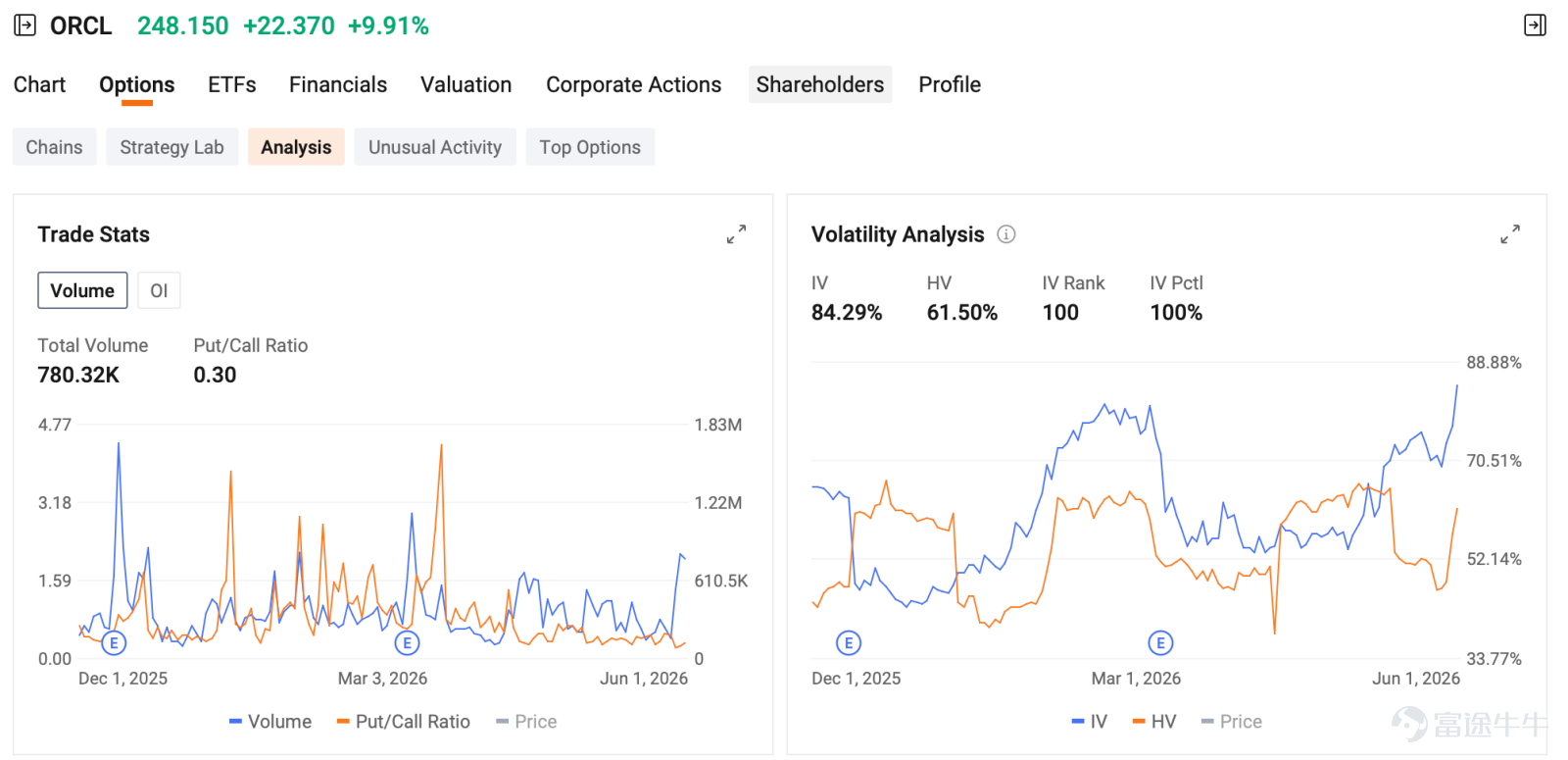Screen dimensions: 1568x760
Task: Select the Volume toggle in Trade Stats
Action: coord(82,290)
